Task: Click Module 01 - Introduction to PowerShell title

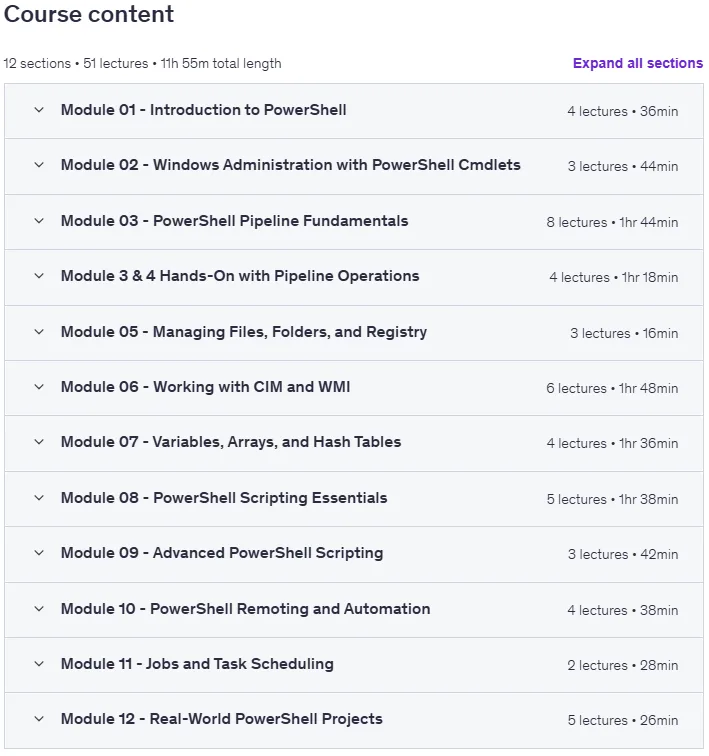Action: point(203,110)
